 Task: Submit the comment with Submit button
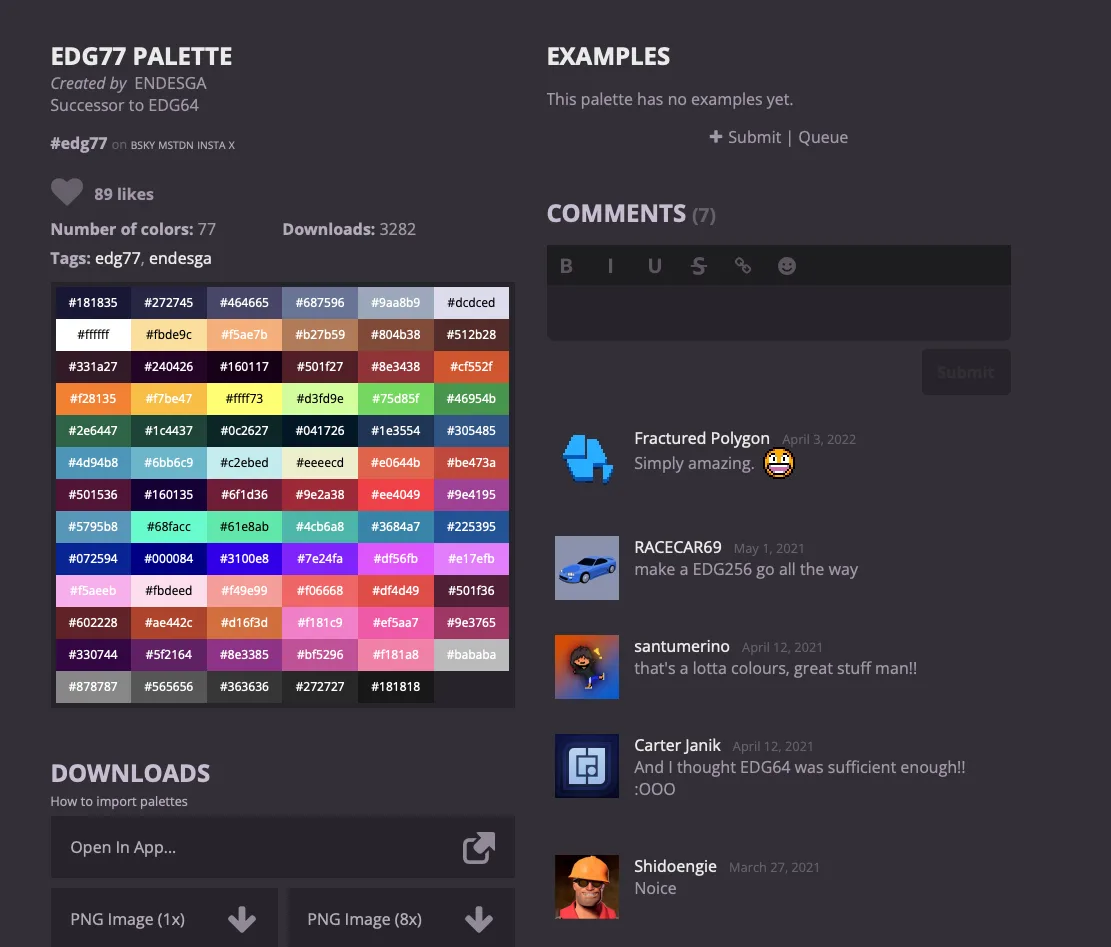[x=965, y=372]
